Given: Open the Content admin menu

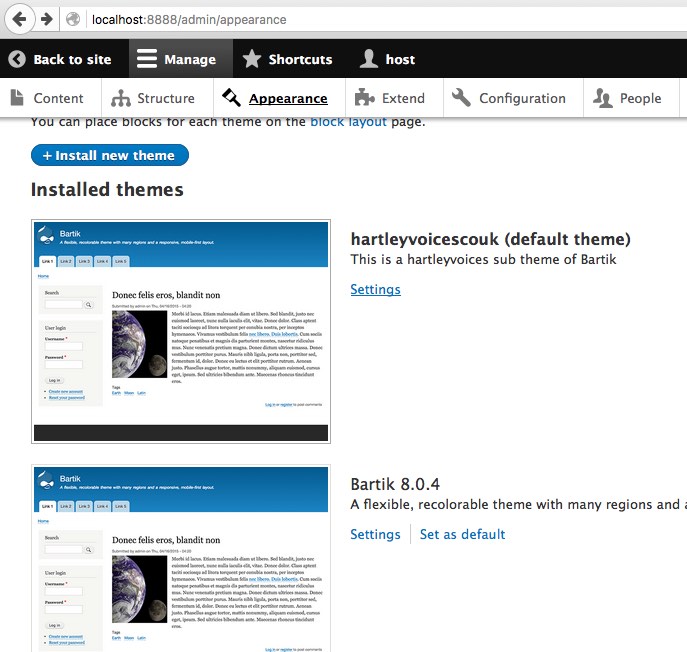Looking at the screenshot, I should point(50,98).
